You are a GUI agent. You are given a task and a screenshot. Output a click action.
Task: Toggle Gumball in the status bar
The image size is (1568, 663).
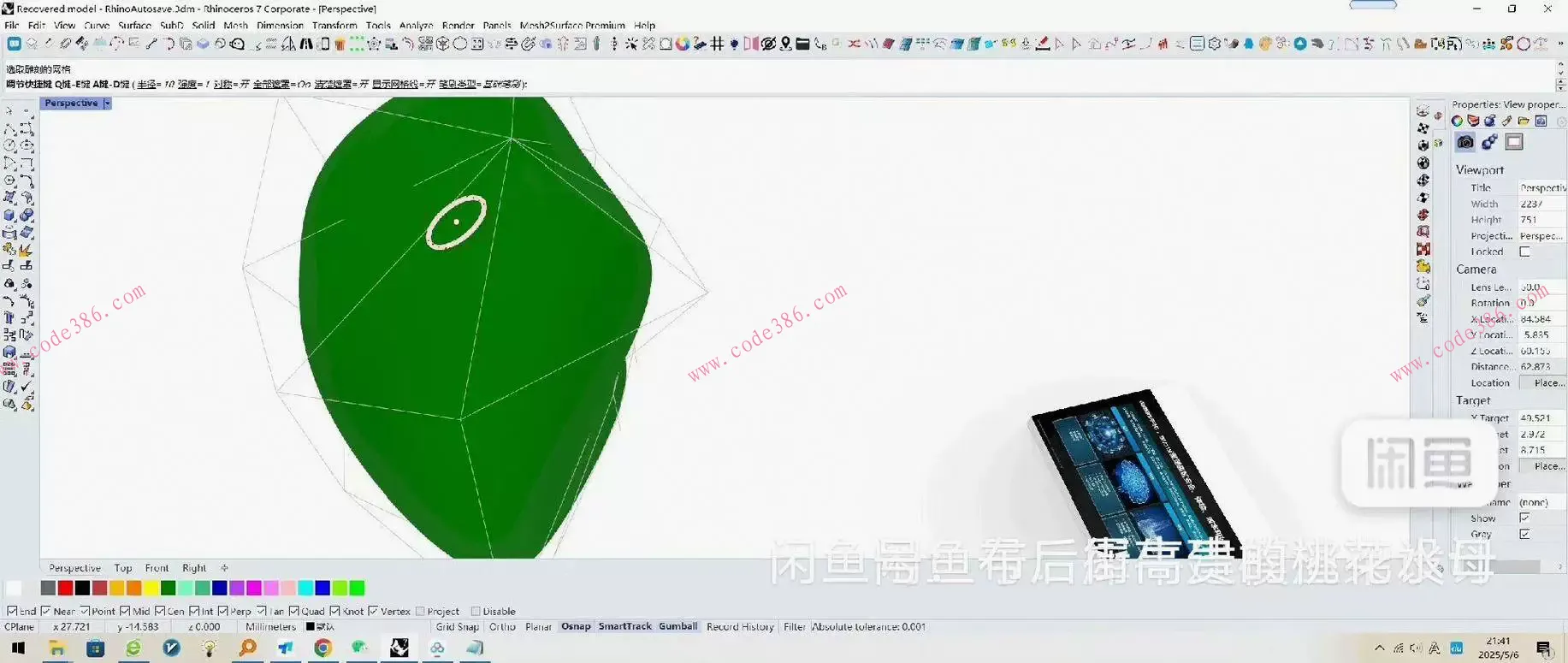[678, 627]
